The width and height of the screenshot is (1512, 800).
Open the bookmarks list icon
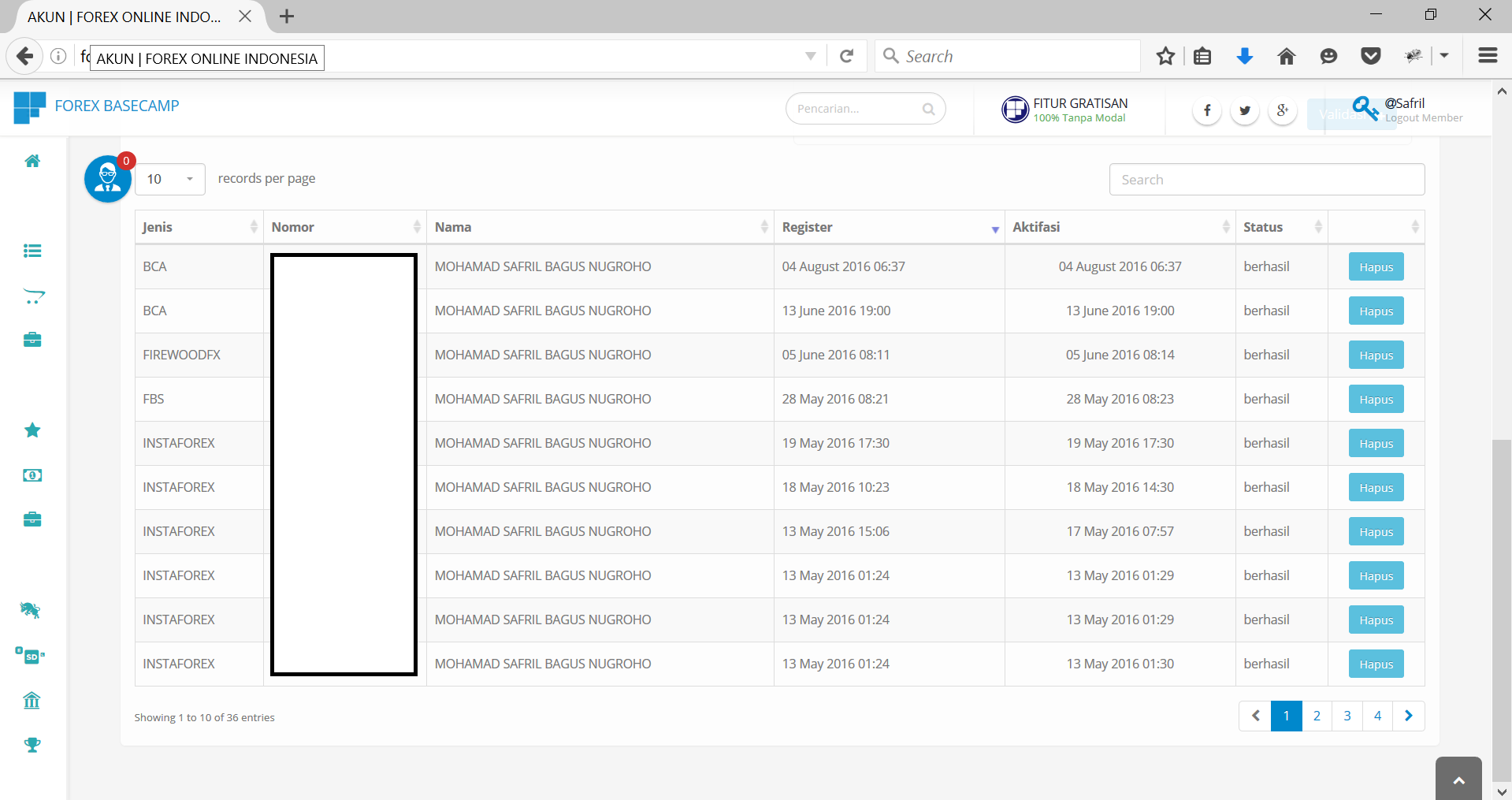point(1202,56)
